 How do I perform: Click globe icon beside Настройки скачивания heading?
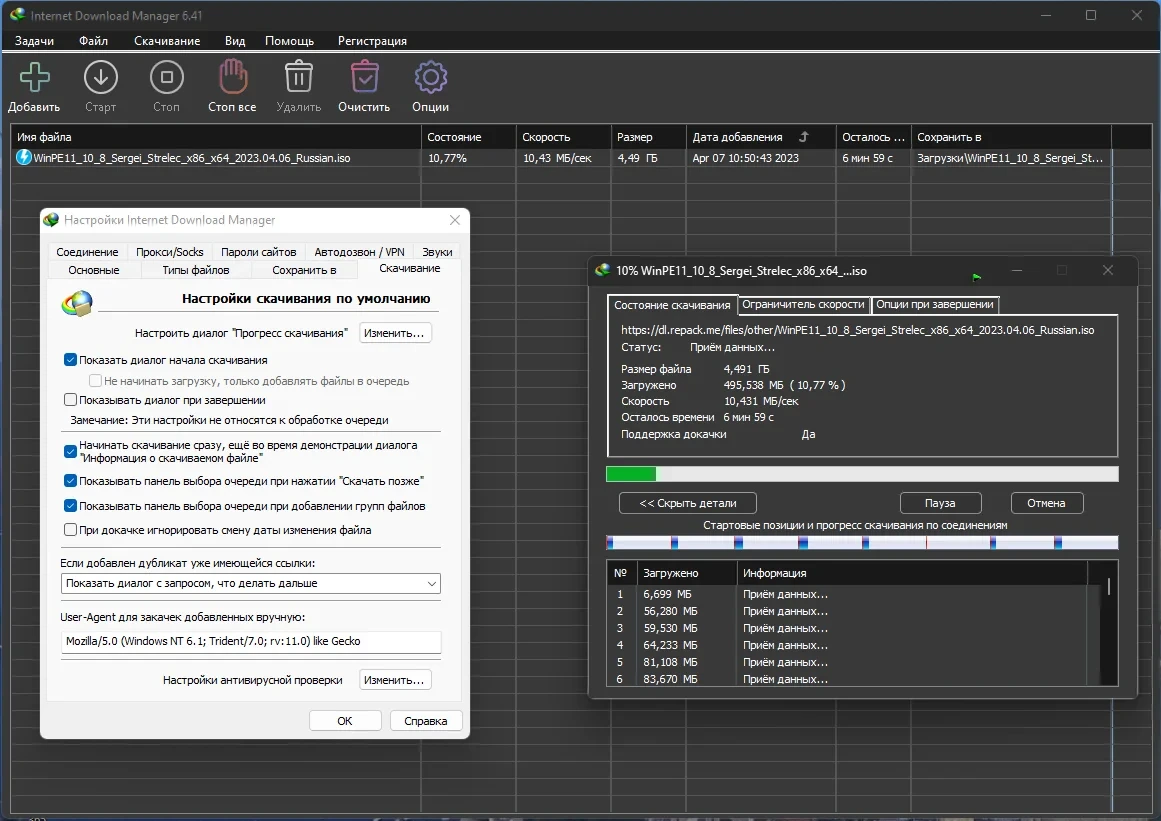point(78,303)
